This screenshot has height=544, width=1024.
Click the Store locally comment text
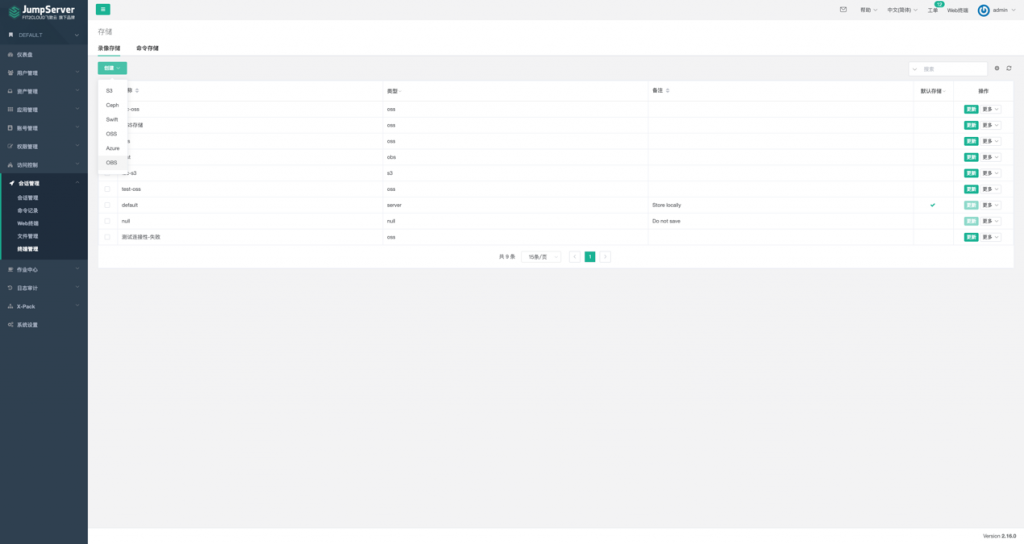[666, 205]
